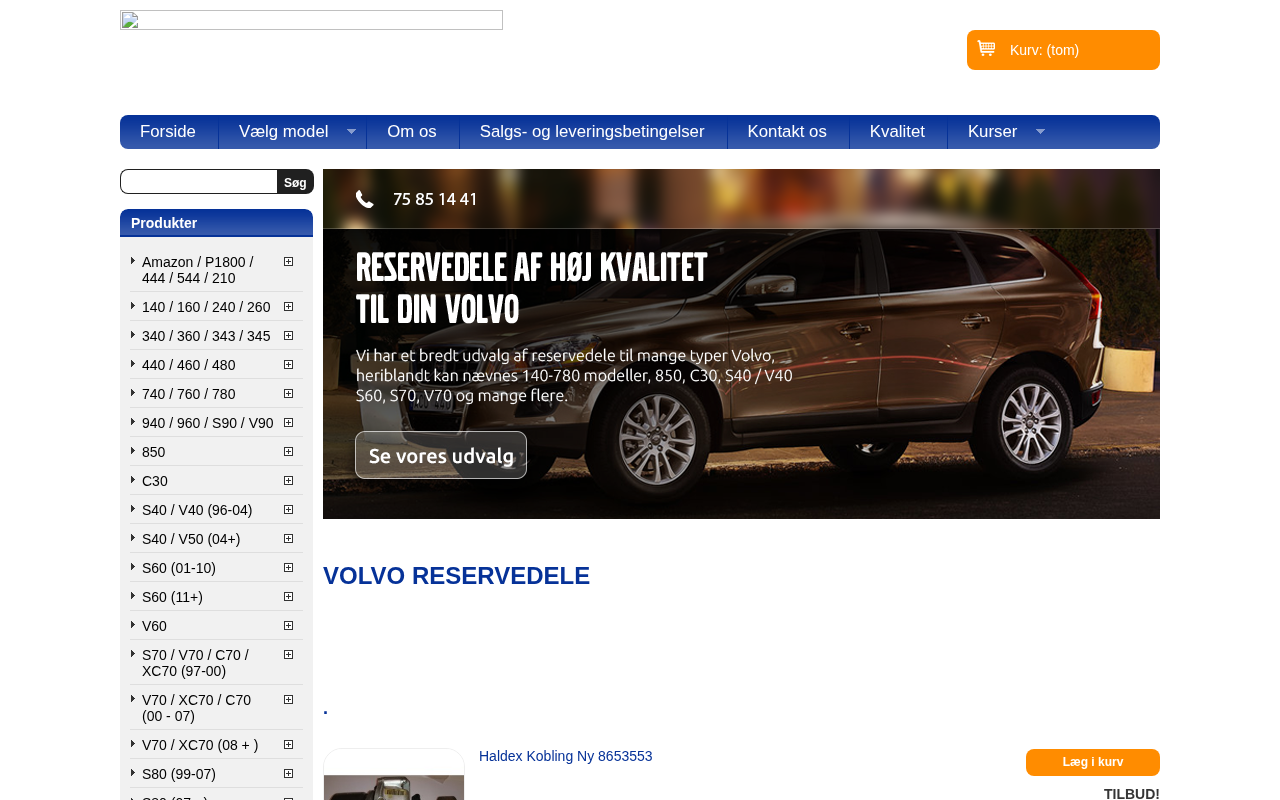Click the Produkter sidebar header

(x=216, y=223)
